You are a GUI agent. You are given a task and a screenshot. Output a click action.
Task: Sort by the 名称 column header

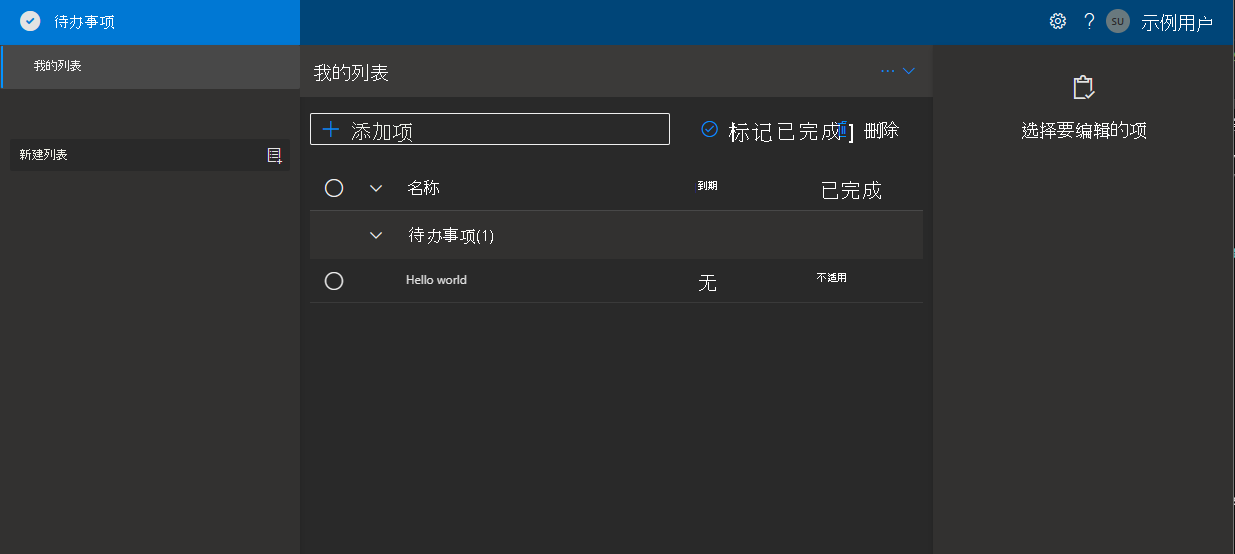423,187
